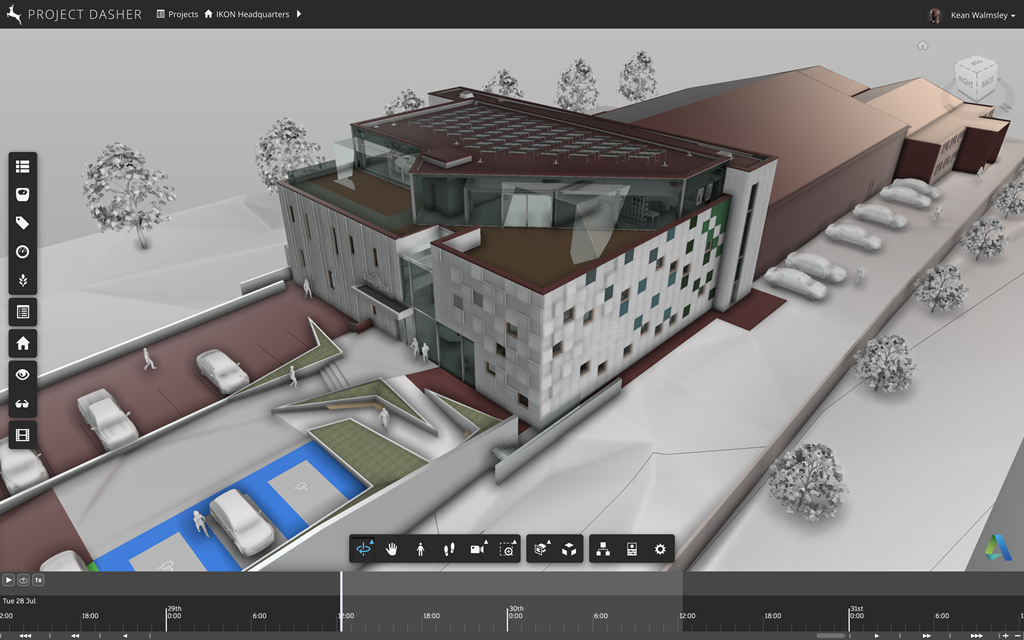Image resolution: width=1024 pixels, height=640 pixels.
Task: Activate the Pan hand tool
Action: coord(393,549)
